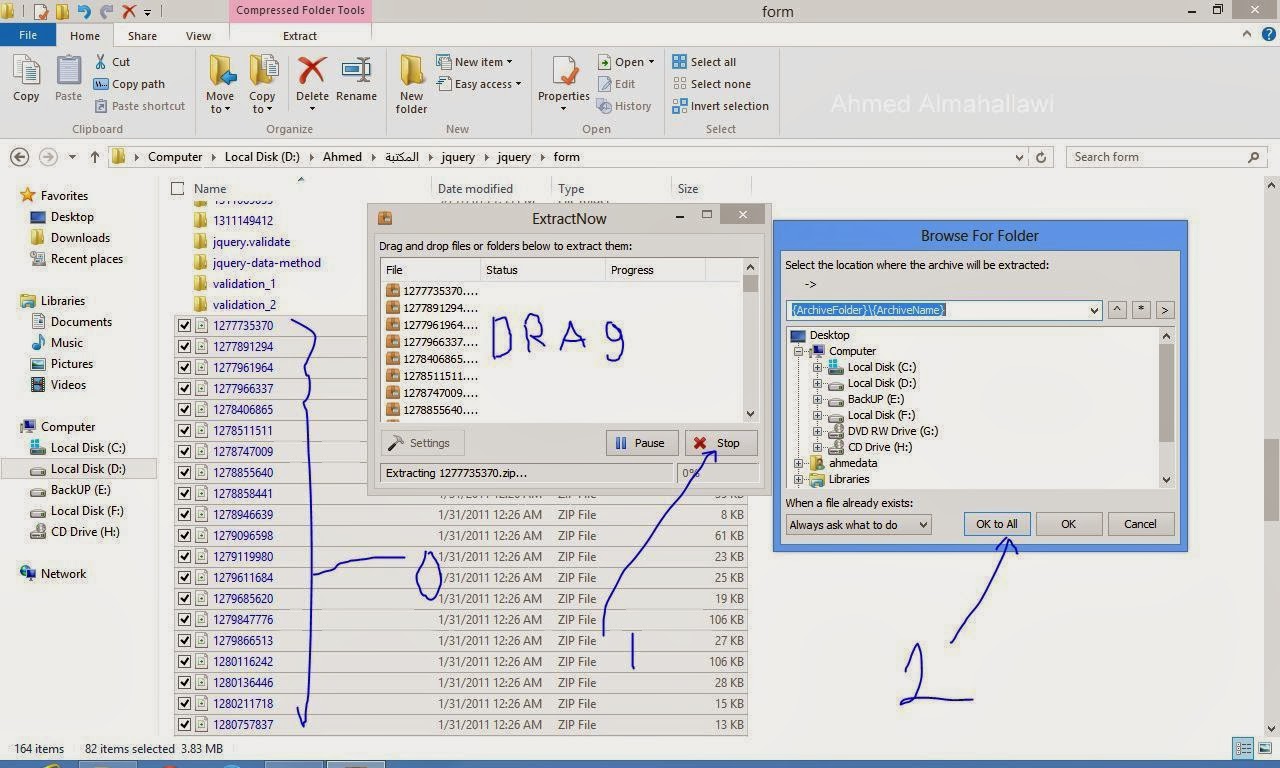Image resolution: width=1280 pixels, height=768 pixels.
Task: Click the ExtractNow file list scrollbar
Action: point(751,340)
